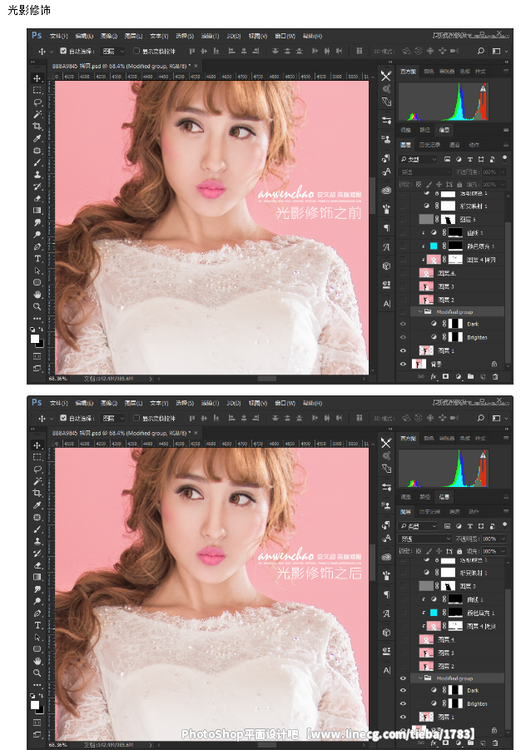Open the auto-select target dropdown in the bottom window

tap(113, 418)
